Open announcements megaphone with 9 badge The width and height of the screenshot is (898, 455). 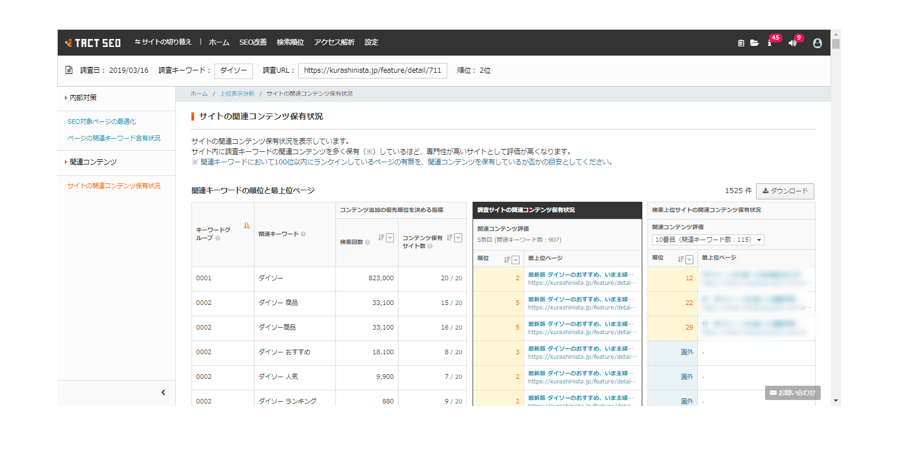pos(792,43)
